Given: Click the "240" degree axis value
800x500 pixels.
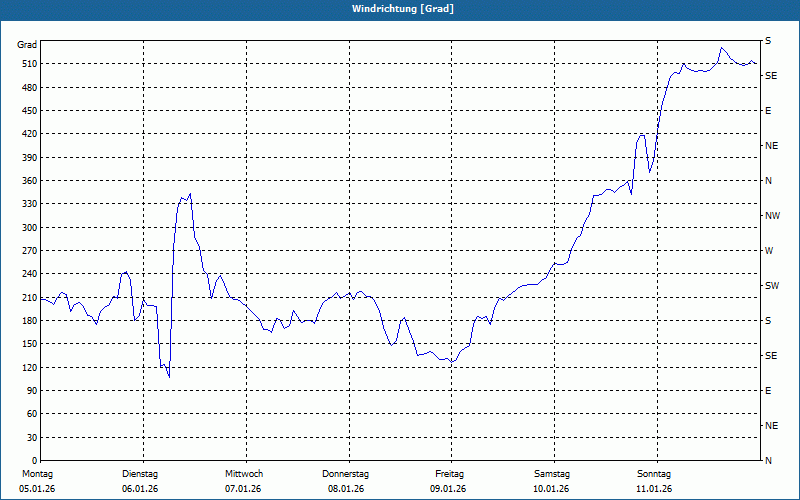Looking at the screenshot, I should coord(29,274).
